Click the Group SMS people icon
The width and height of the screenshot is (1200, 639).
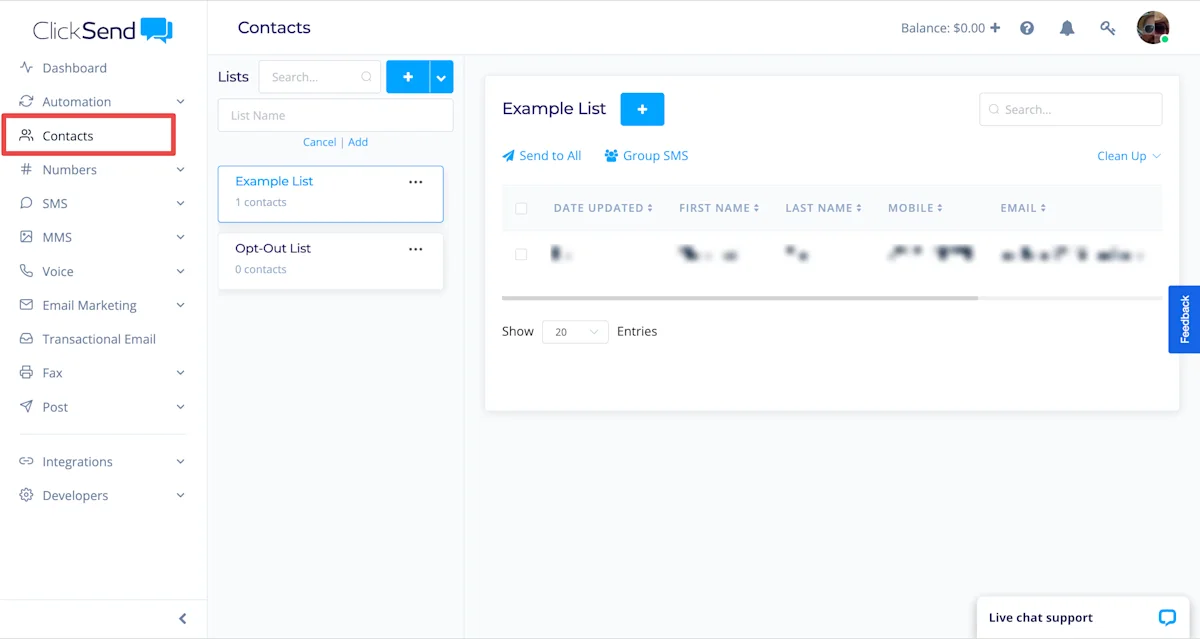click(611, 155)
